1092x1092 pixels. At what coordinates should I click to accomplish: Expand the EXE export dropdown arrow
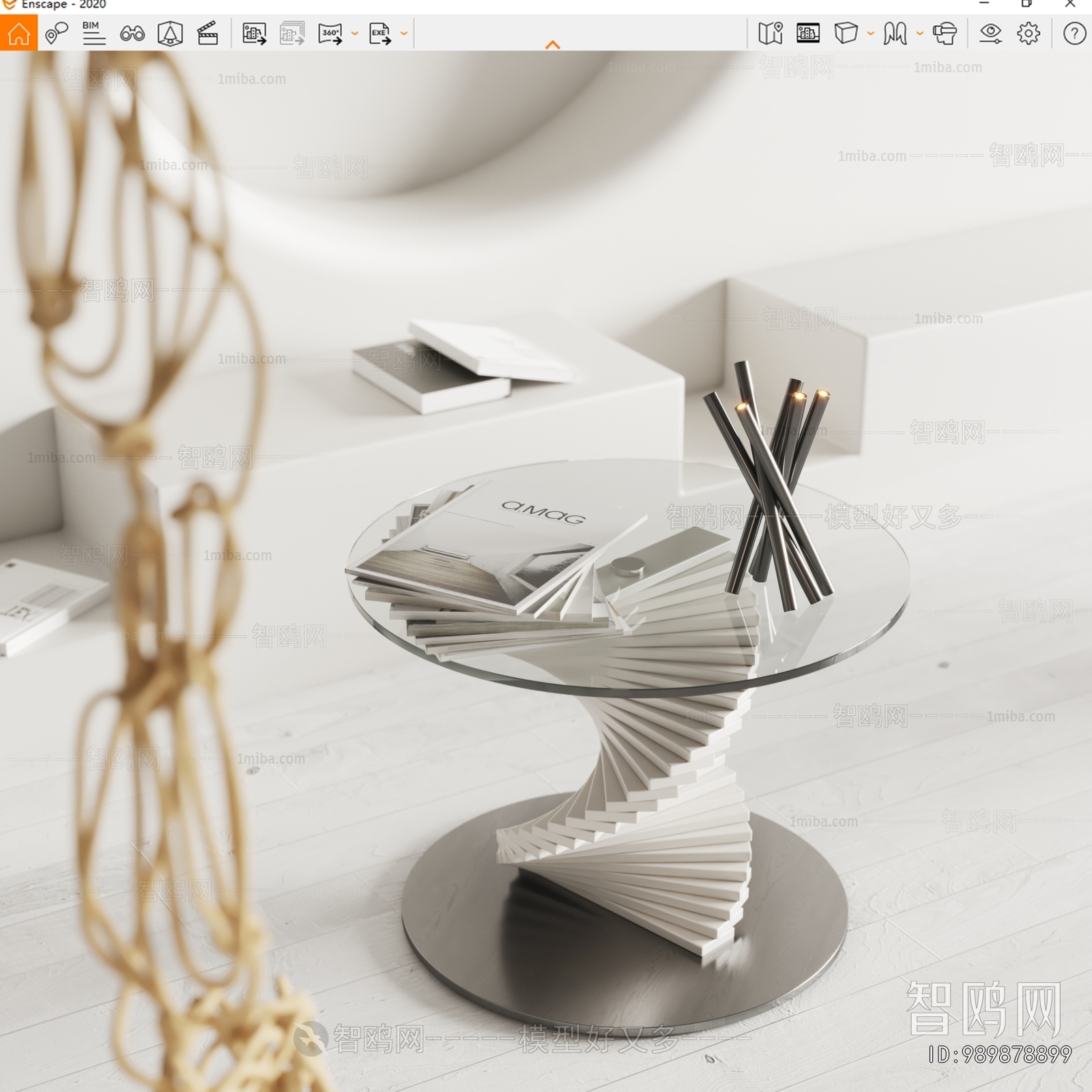pos(404,33)
